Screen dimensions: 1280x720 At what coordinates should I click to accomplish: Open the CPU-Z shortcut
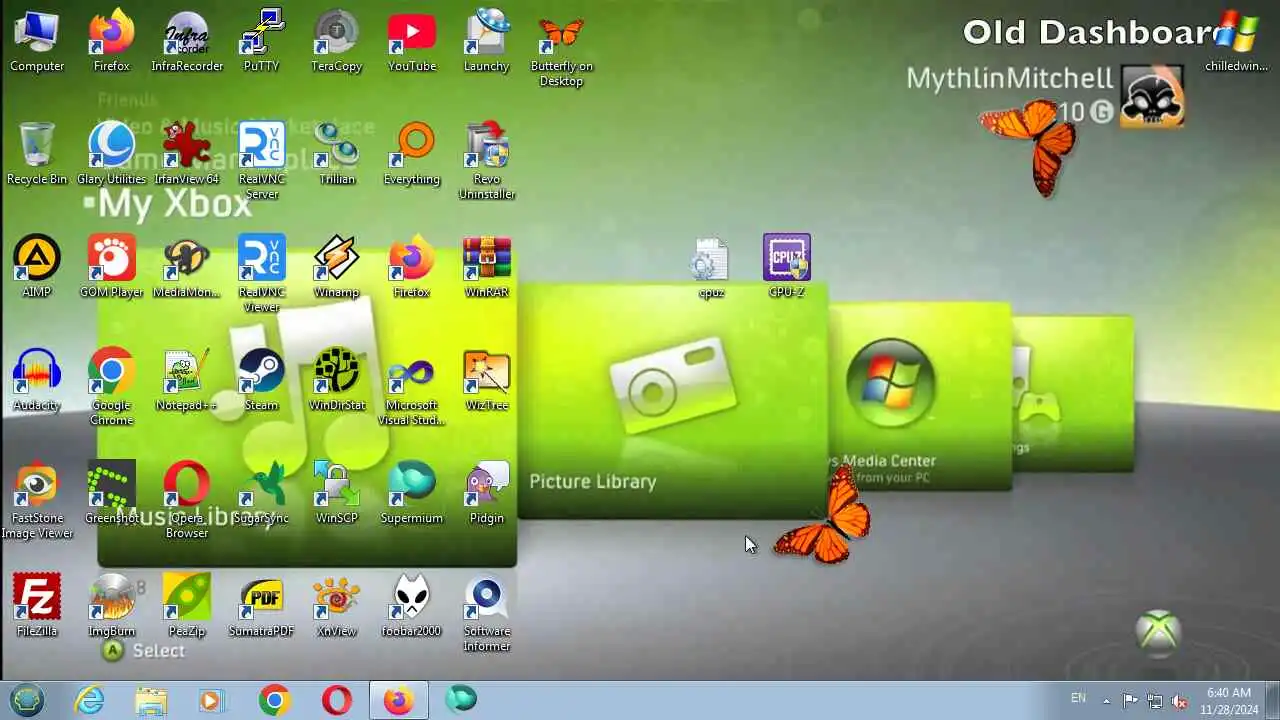pos(786,268)
